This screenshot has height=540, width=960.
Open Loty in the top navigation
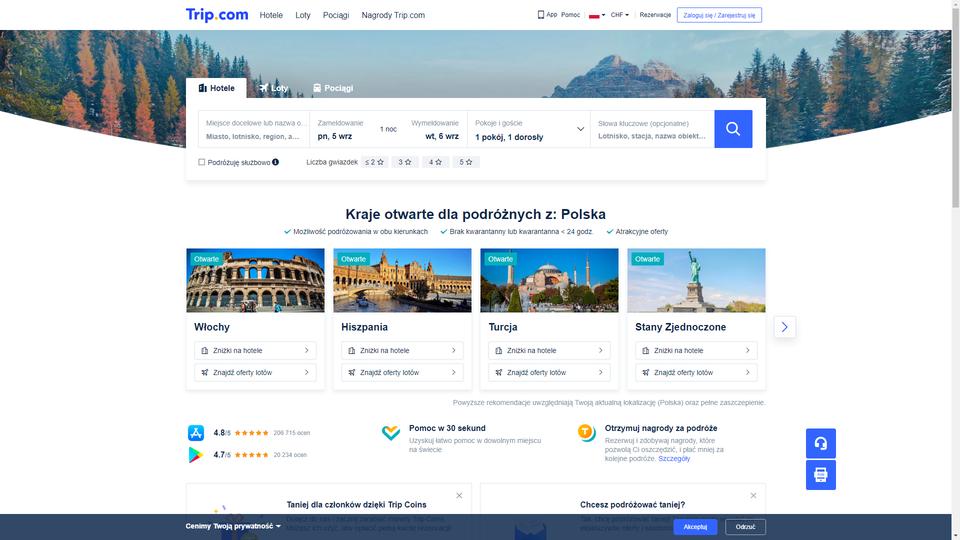click(x=302, y=15)
